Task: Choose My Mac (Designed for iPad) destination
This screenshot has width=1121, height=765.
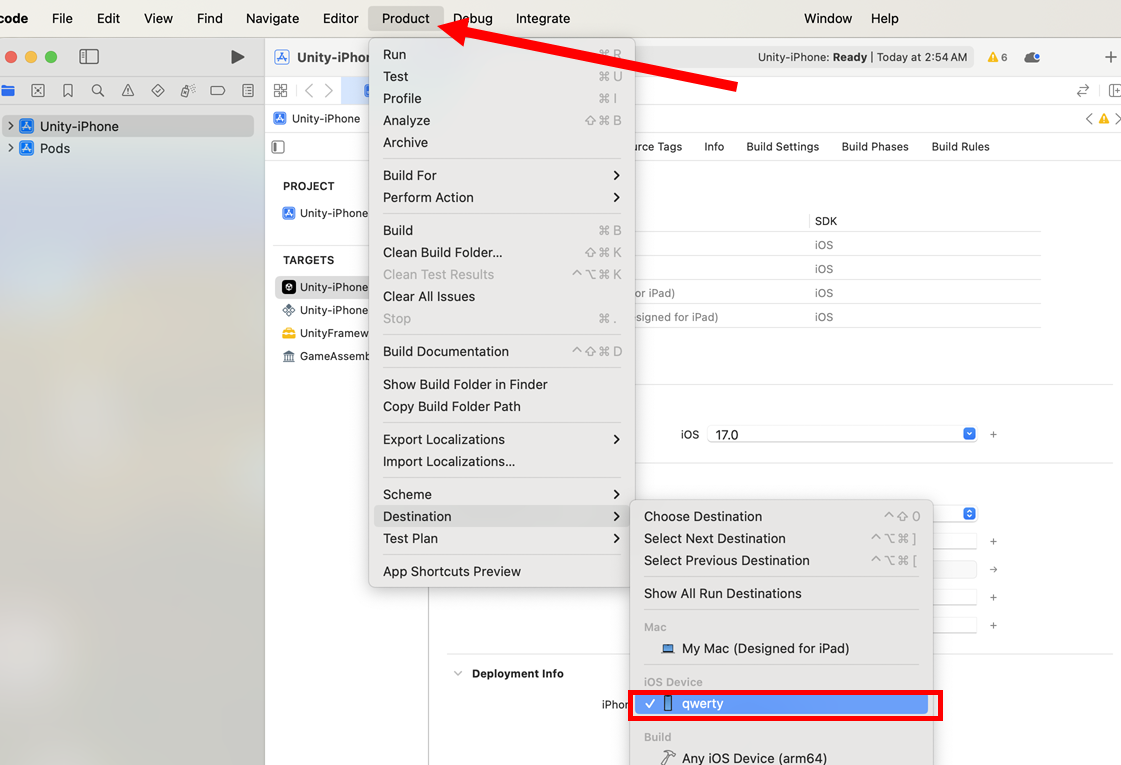Action: point(782,648)
